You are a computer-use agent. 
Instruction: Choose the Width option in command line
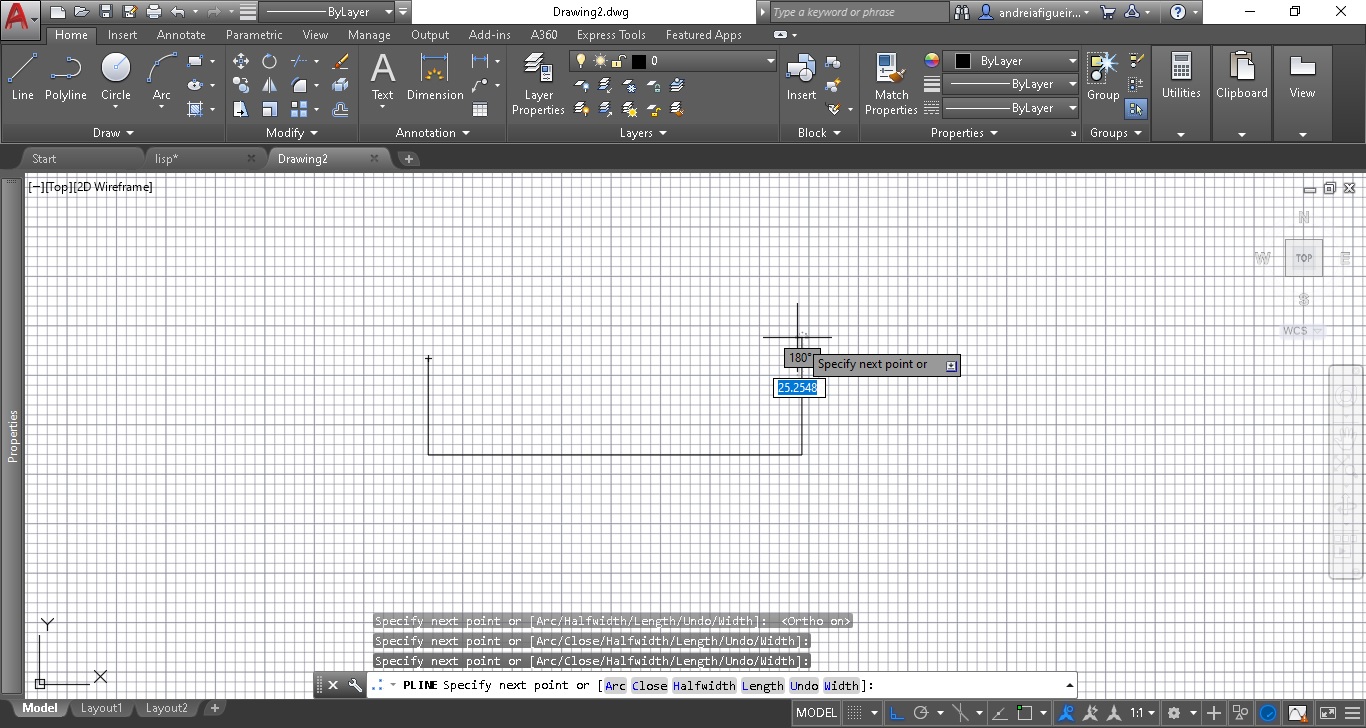coord(841,685)
